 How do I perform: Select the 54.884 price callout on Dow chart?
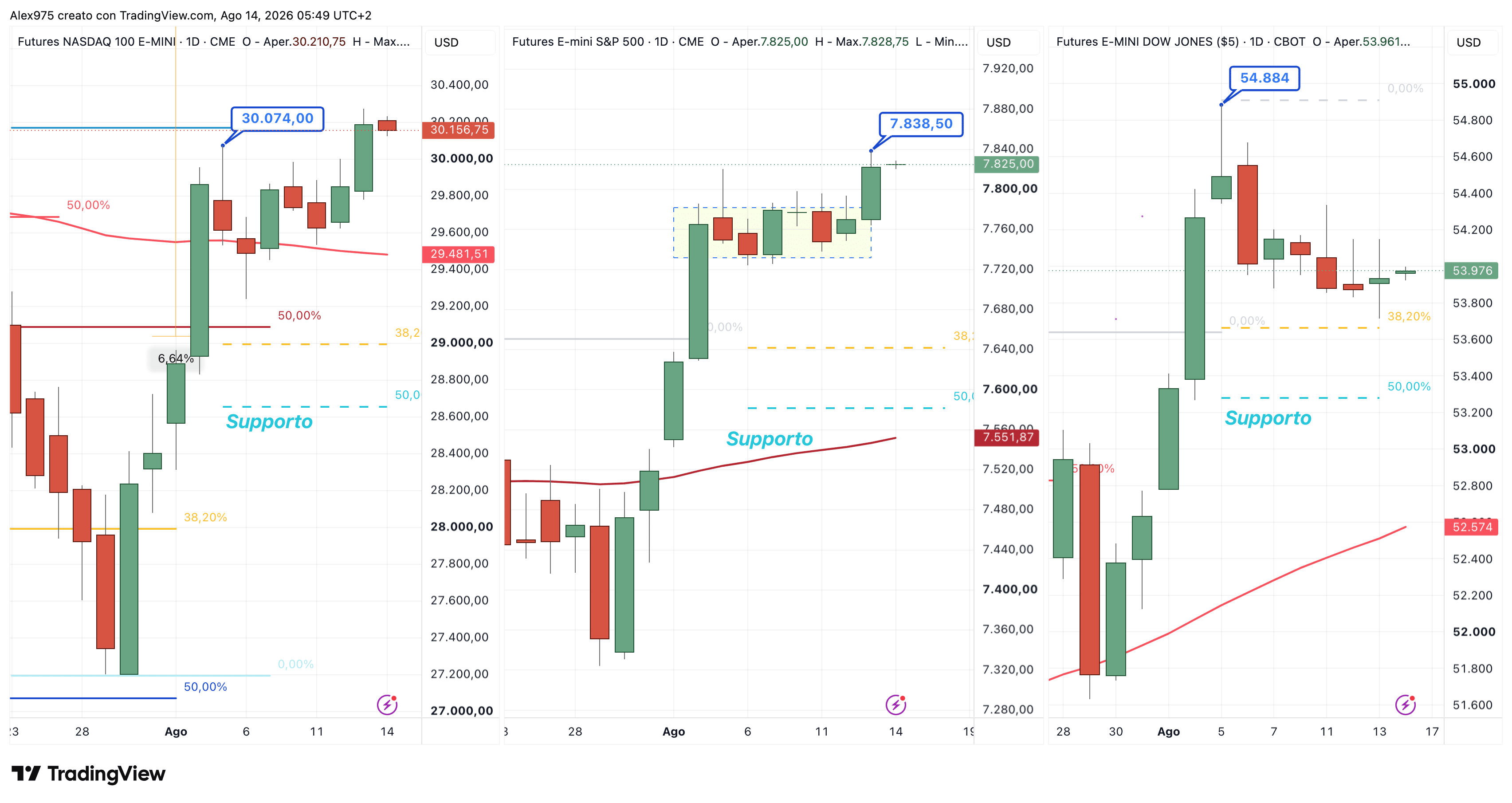pyautogui.click(x=1265, y=78)
